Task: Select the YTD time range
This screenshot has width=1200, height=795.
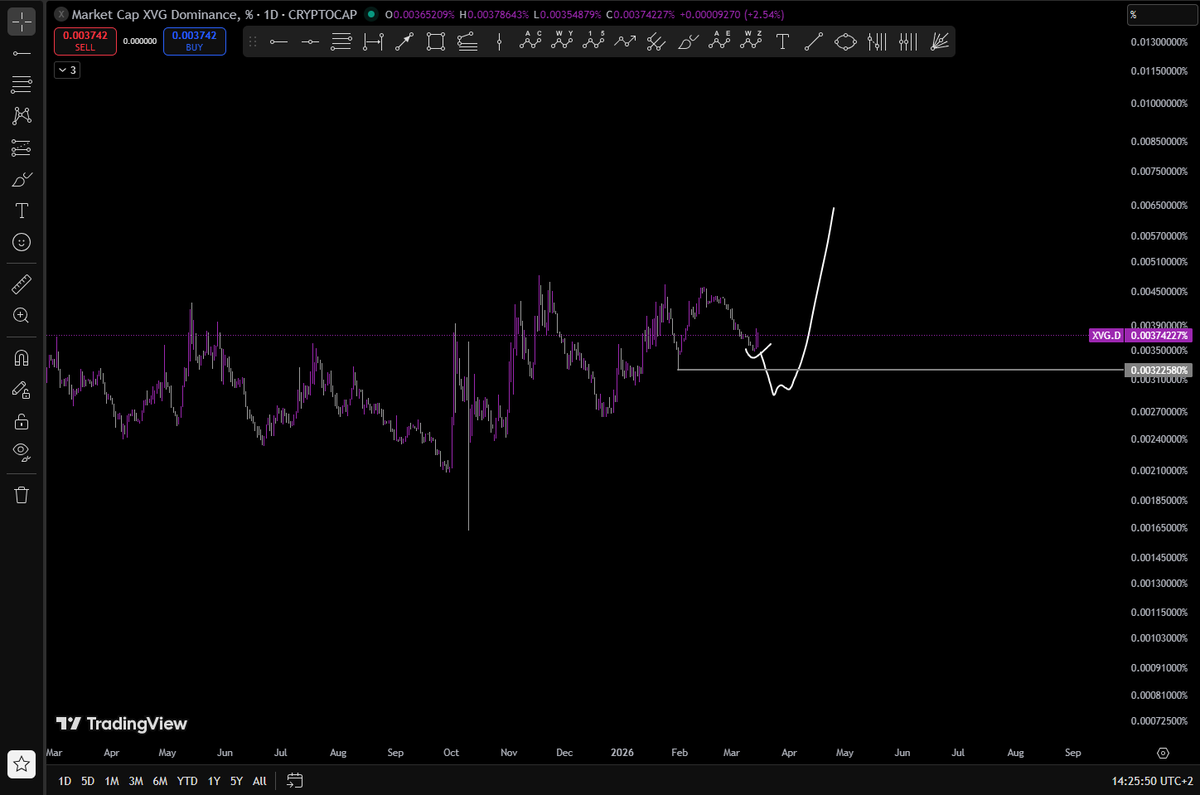Action: coord(187,780)
